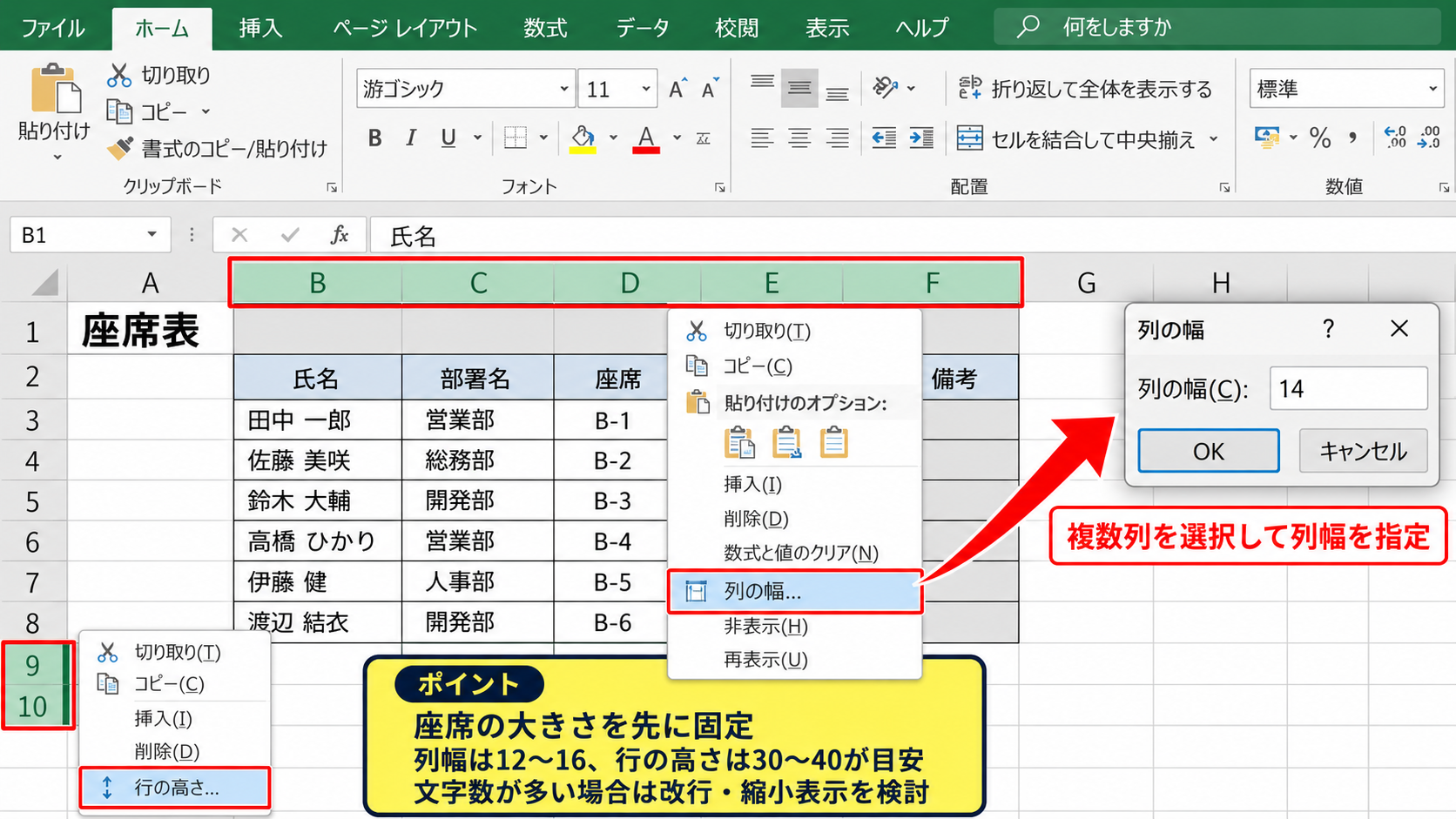Click the 列の幅 value input field

(x=1348, y=388)
